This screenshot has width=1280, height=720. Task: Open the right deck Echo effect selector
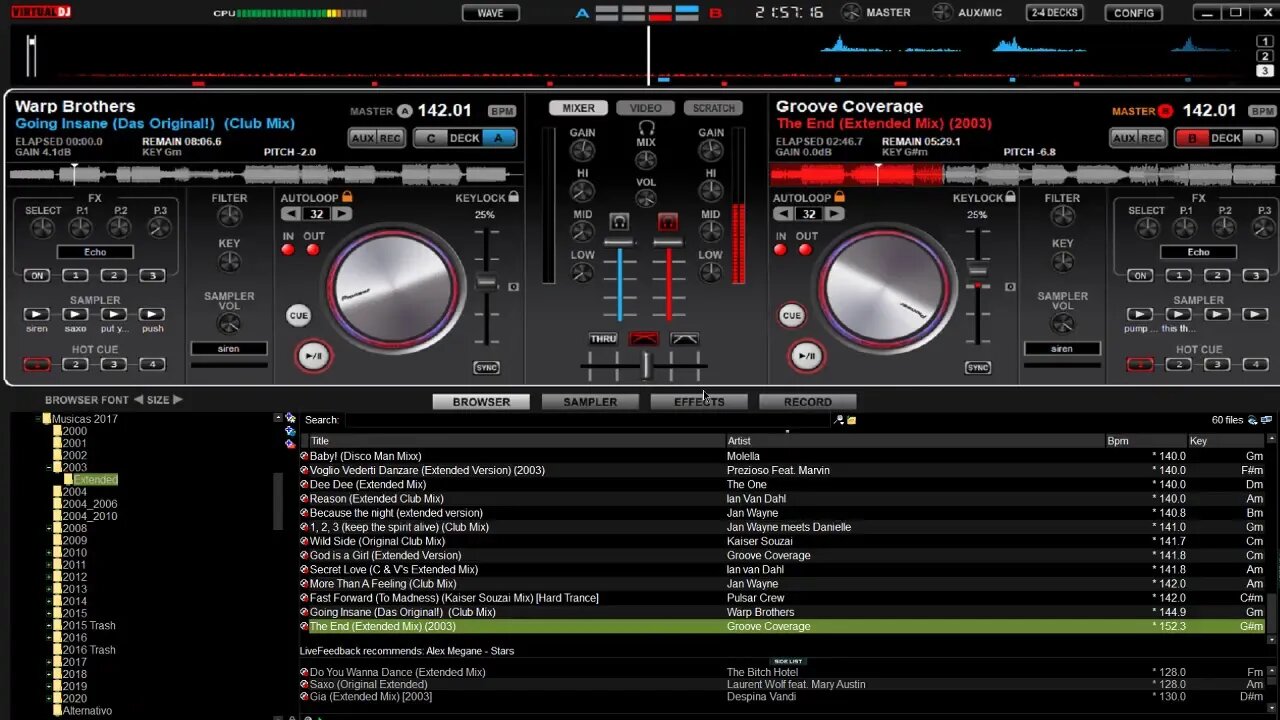[x=1198, y=252]
